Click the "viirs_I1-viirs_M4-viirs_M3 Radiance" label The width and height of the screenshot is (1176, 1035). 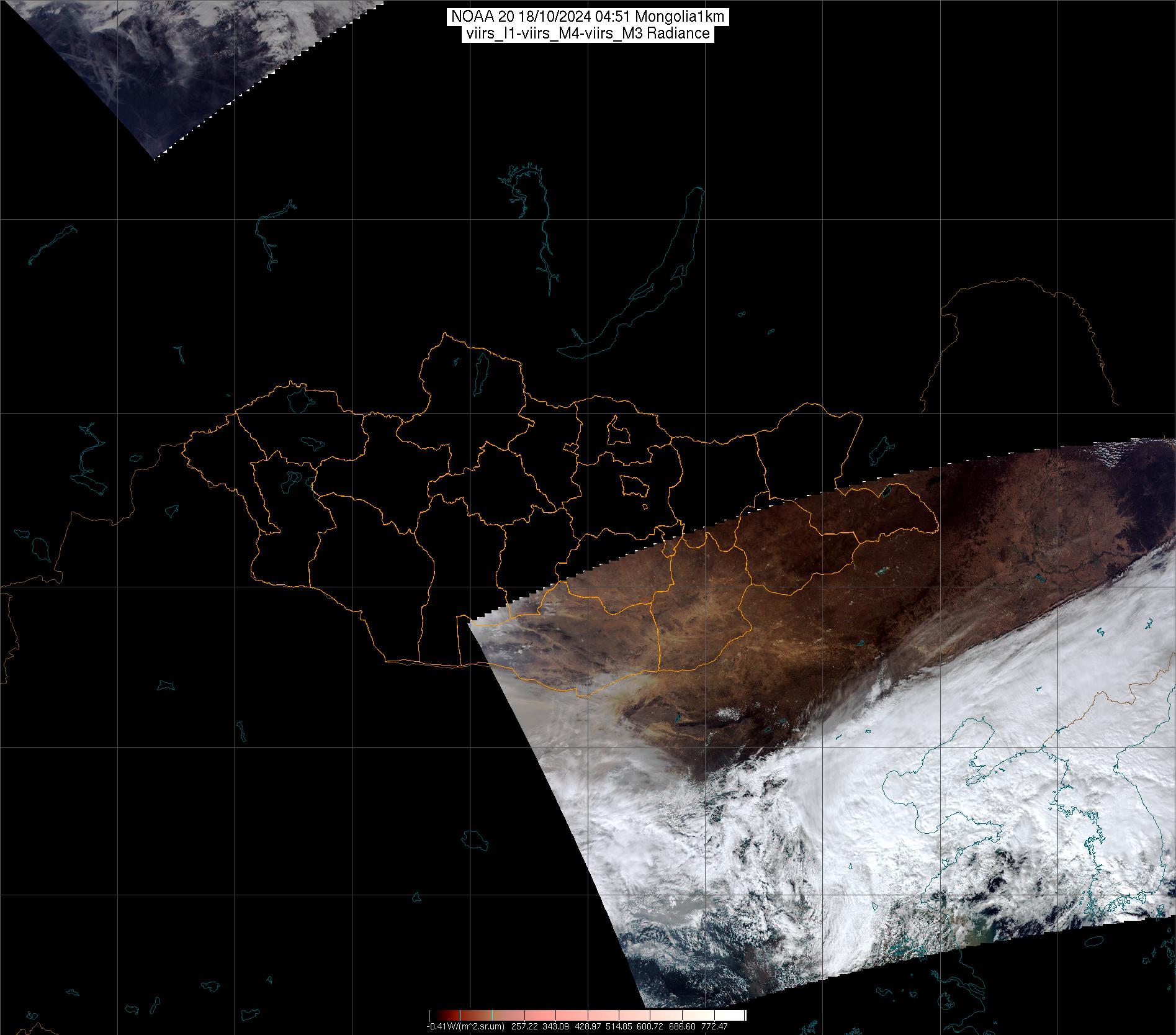click(588, 34)
